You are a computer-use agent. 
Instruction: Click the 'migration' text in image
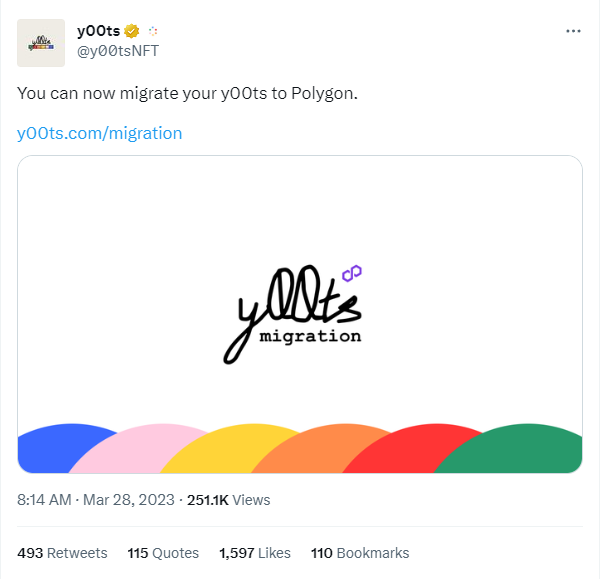coord(310,336)
